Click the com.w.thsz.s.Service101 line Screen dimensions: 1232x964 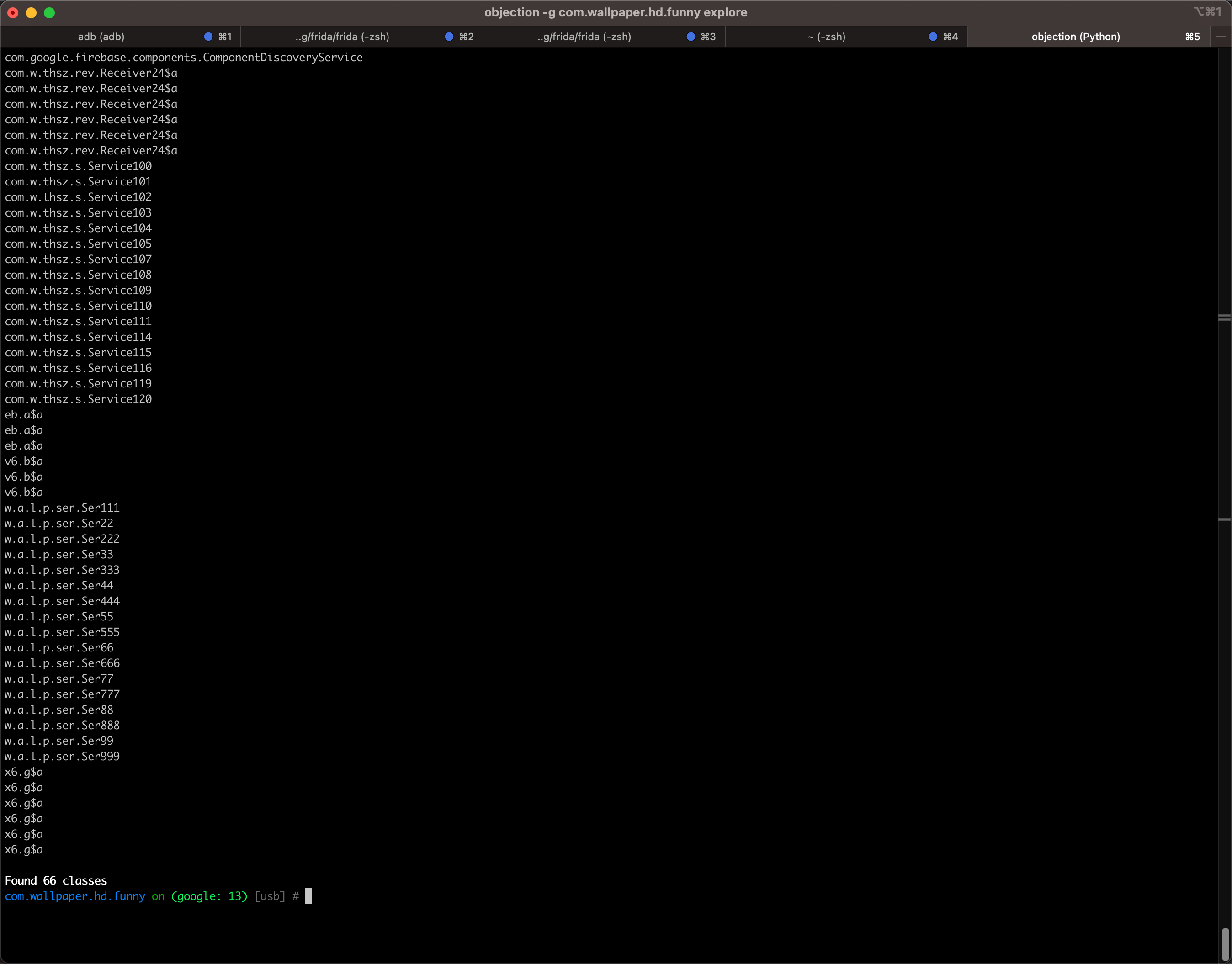pyautogui.click(x=79, y=182)
